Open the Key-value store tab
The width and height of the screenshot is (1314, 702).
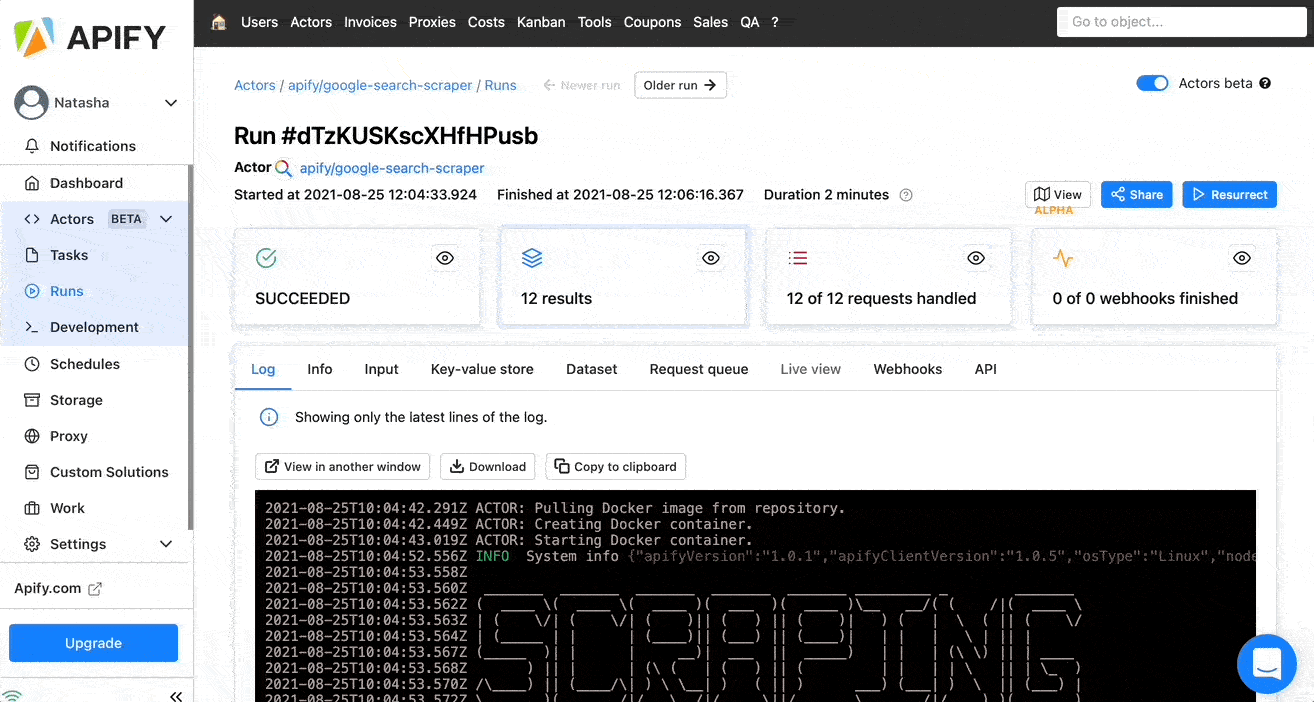(x=482, y=369)
